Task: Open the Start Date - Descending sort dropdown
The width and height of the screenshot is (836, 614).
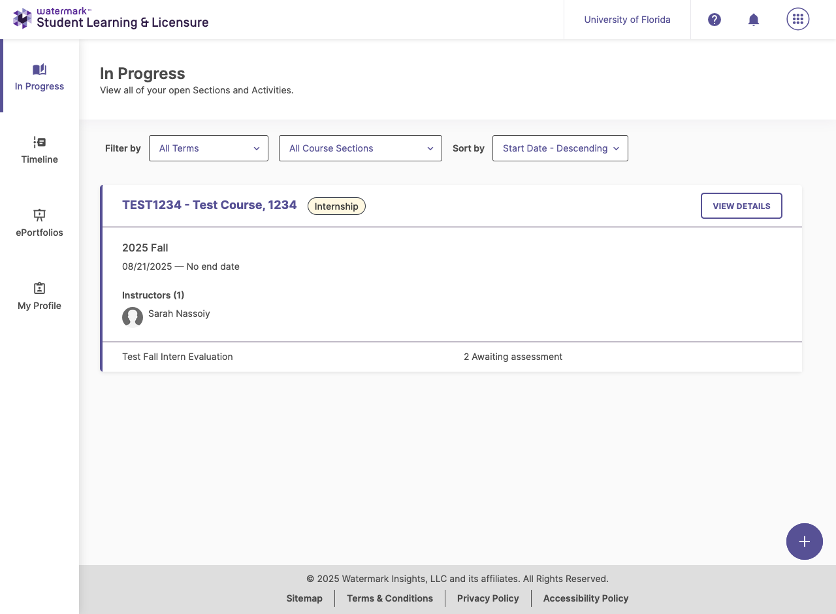Action: (560, 148)
